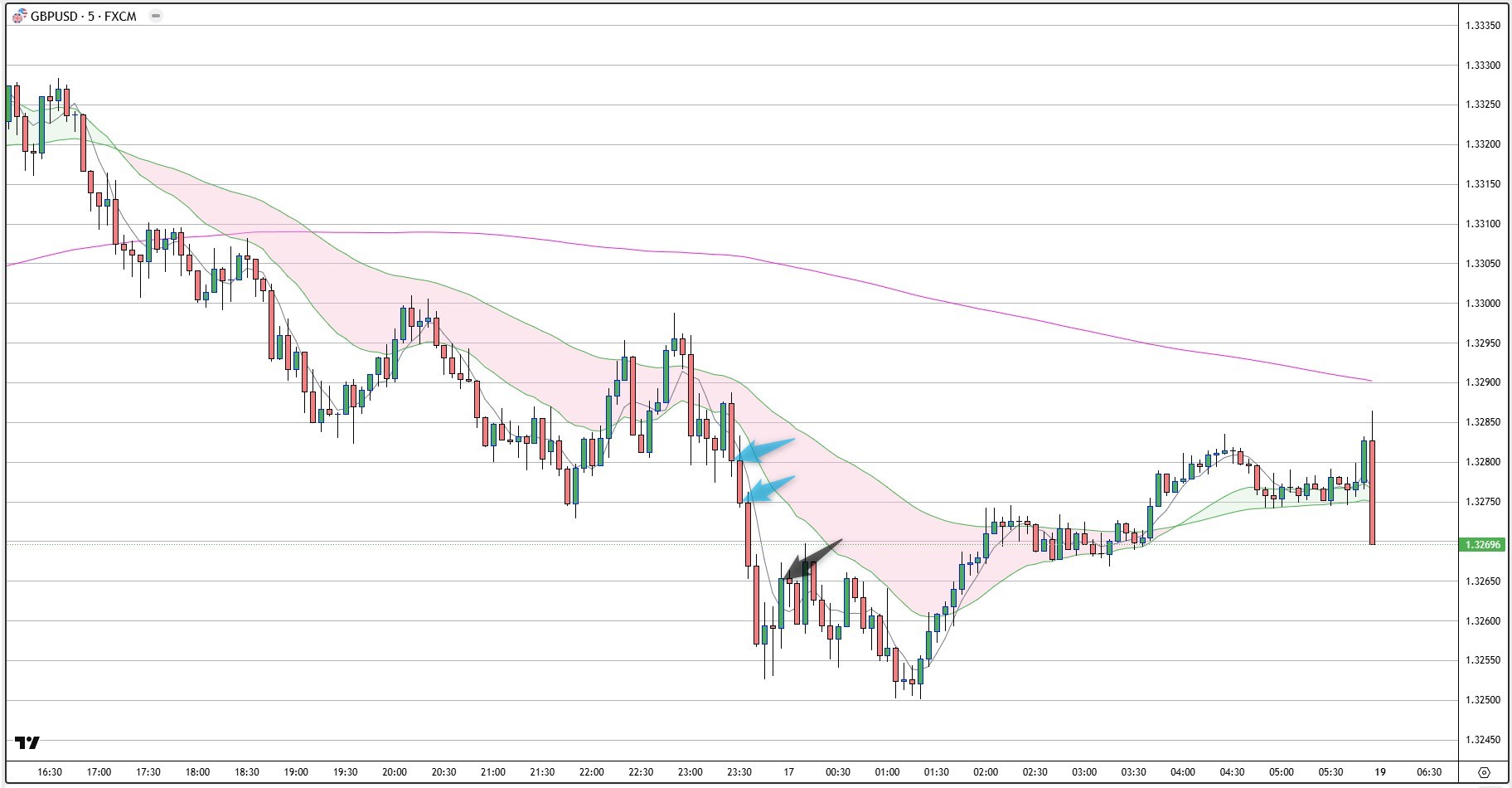Click the 19:30 time axis label
1512x788 pixels.
[x=345, y=772]
